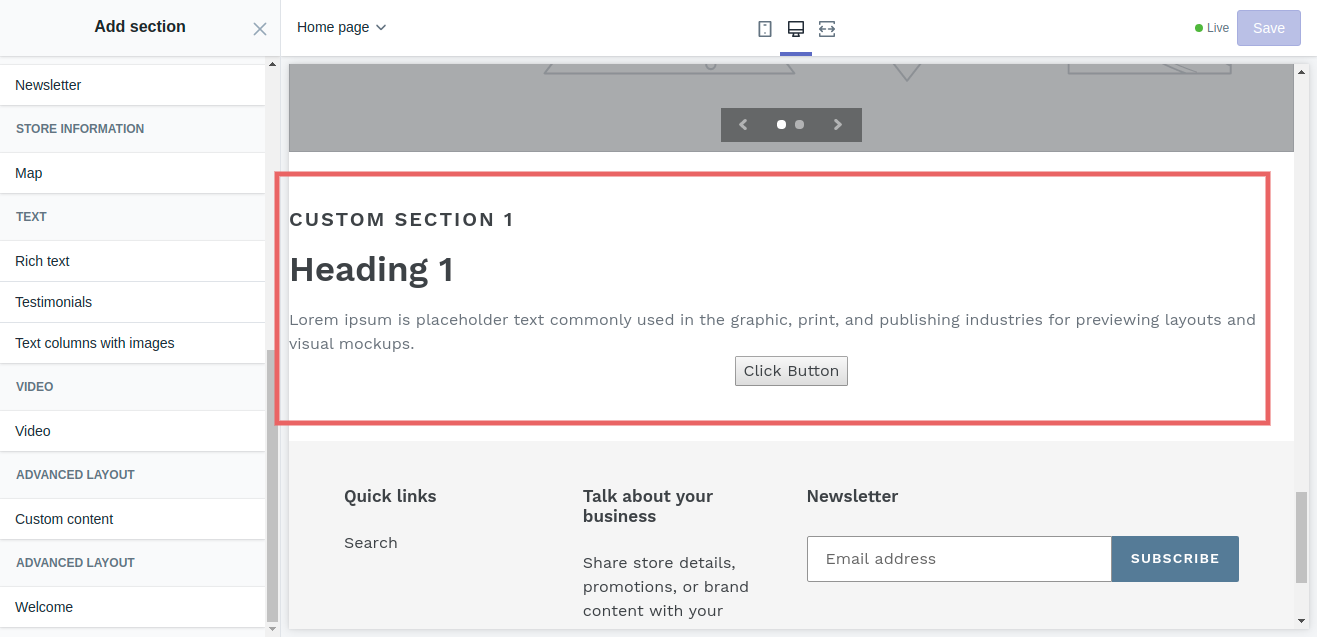Click the section list scroll-down arrow
The width and height of the screenshot is (1317, 637).
tap(273, 629)
